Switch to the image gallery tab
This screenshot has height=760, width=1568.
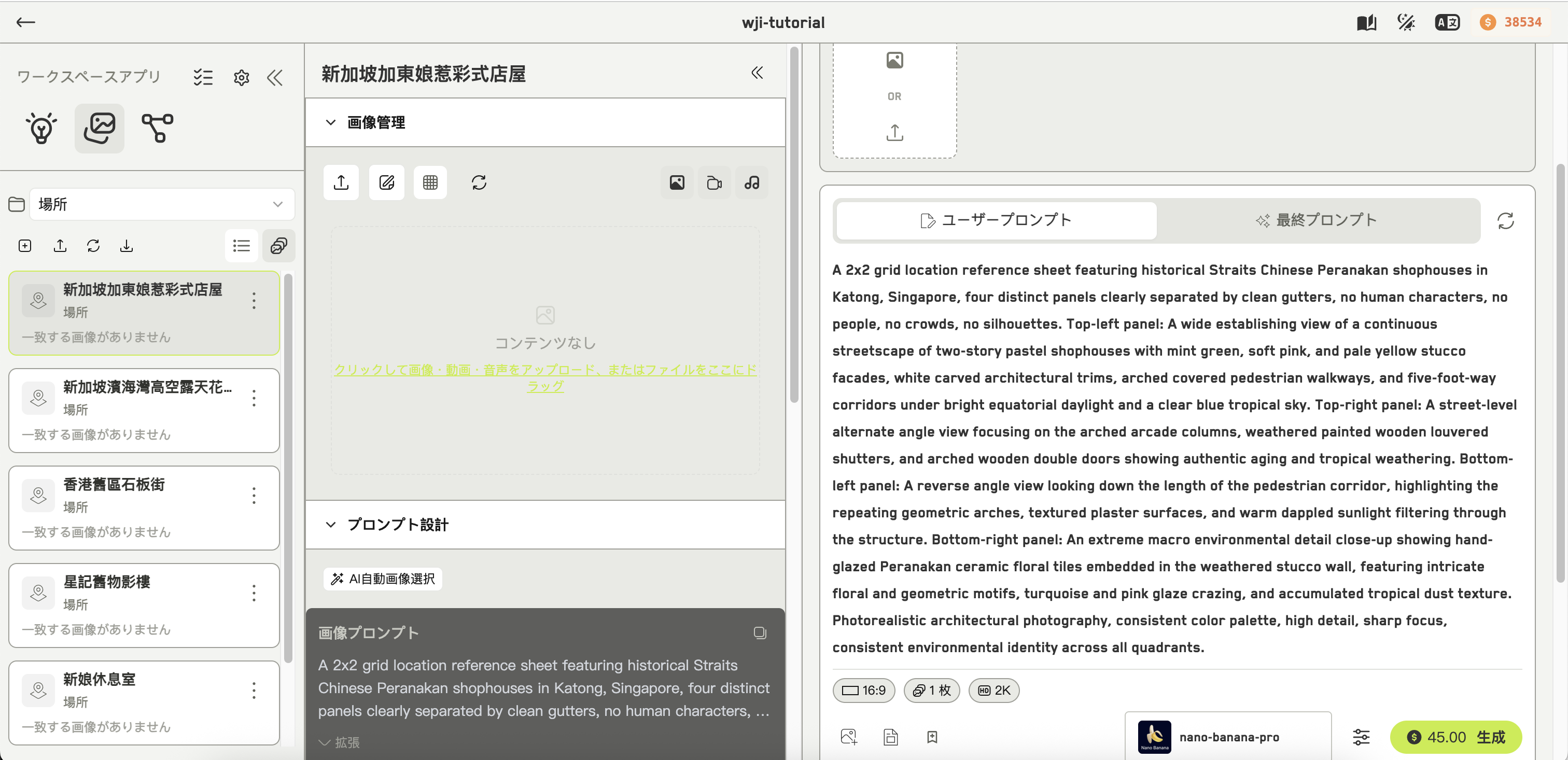click(100, 128)
